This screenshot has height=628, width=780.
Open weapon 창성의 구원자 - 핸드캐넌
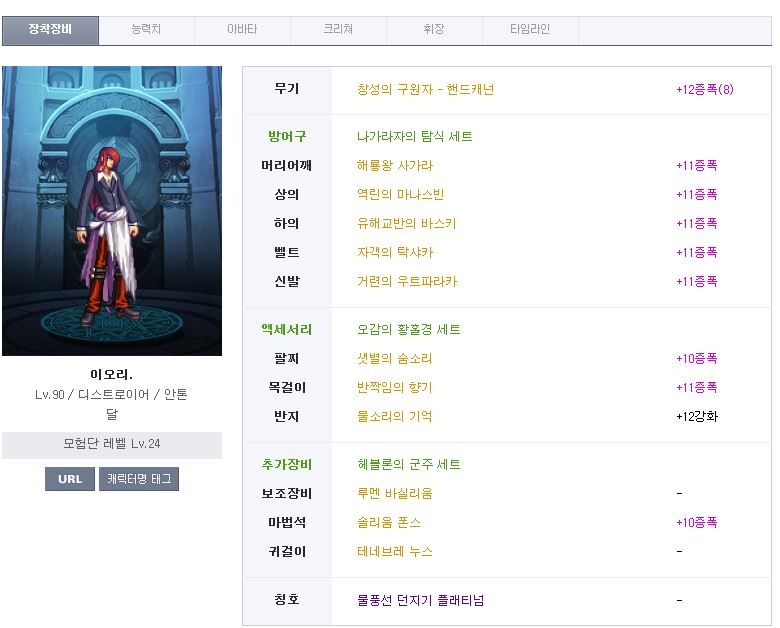click(x=425, y=89)
